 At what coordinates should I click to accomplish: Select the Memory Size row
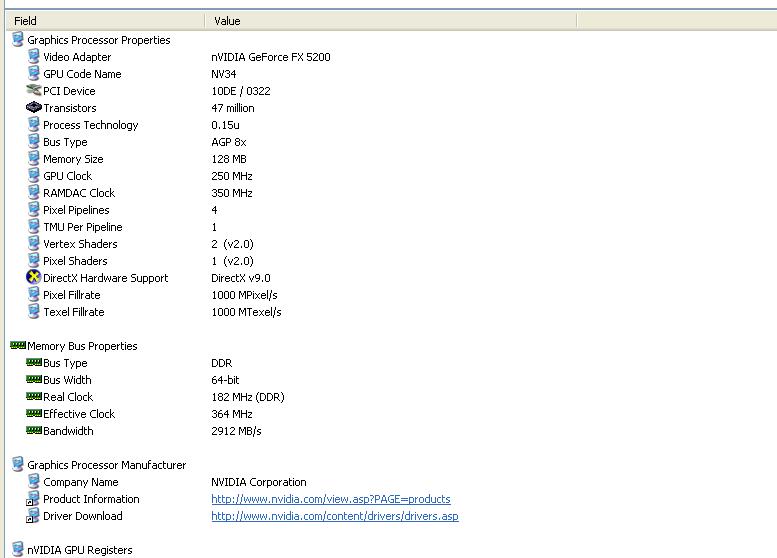click(73, 159)
